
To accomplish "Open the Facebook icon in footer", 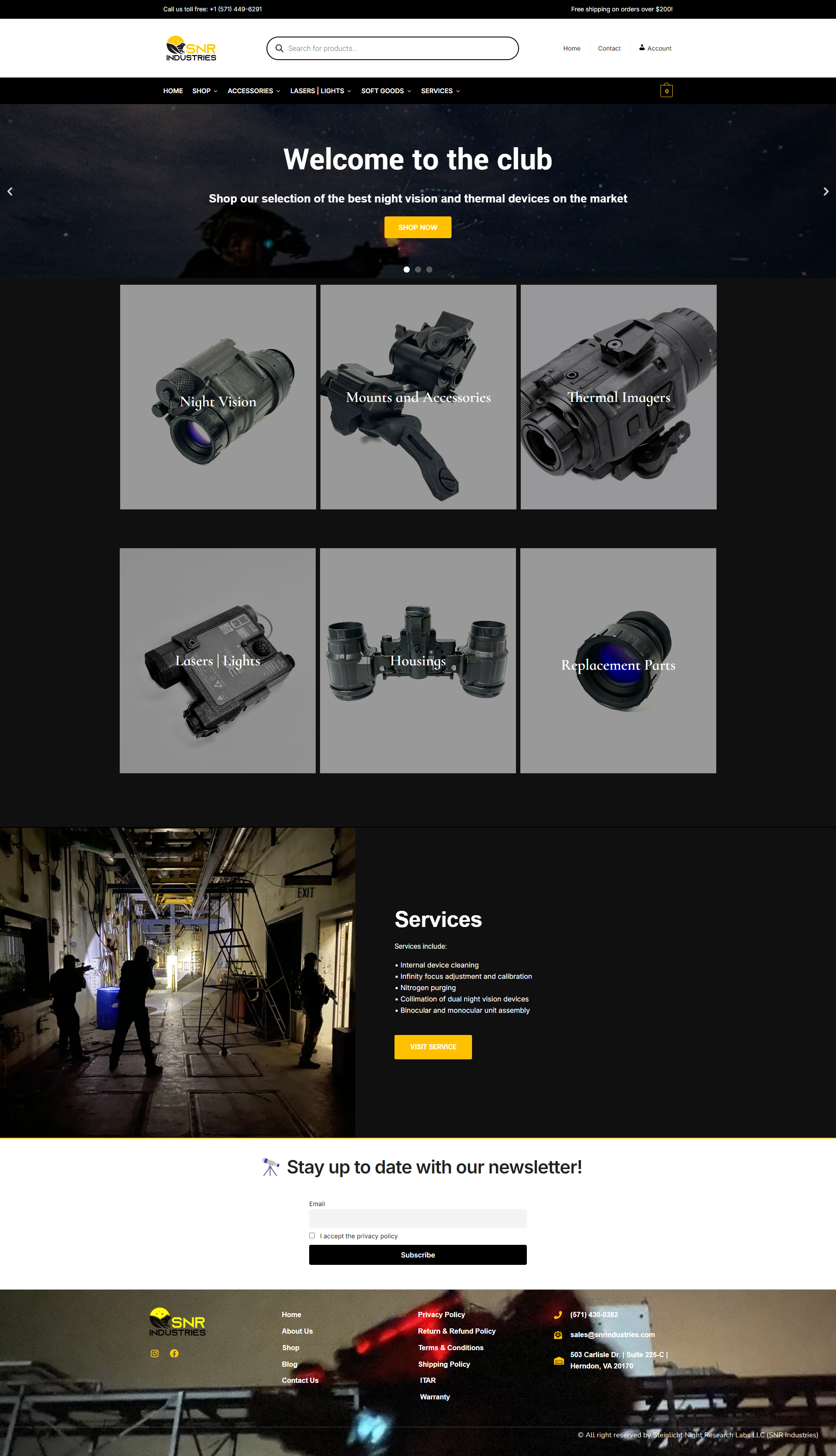I will click(x=174, y=1353).
